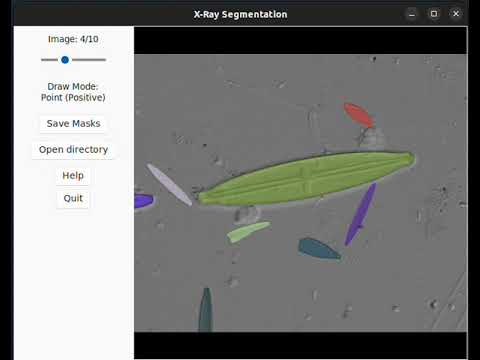
Task: Close the X-Ray Segmentation window
Action: coord(456,14)
